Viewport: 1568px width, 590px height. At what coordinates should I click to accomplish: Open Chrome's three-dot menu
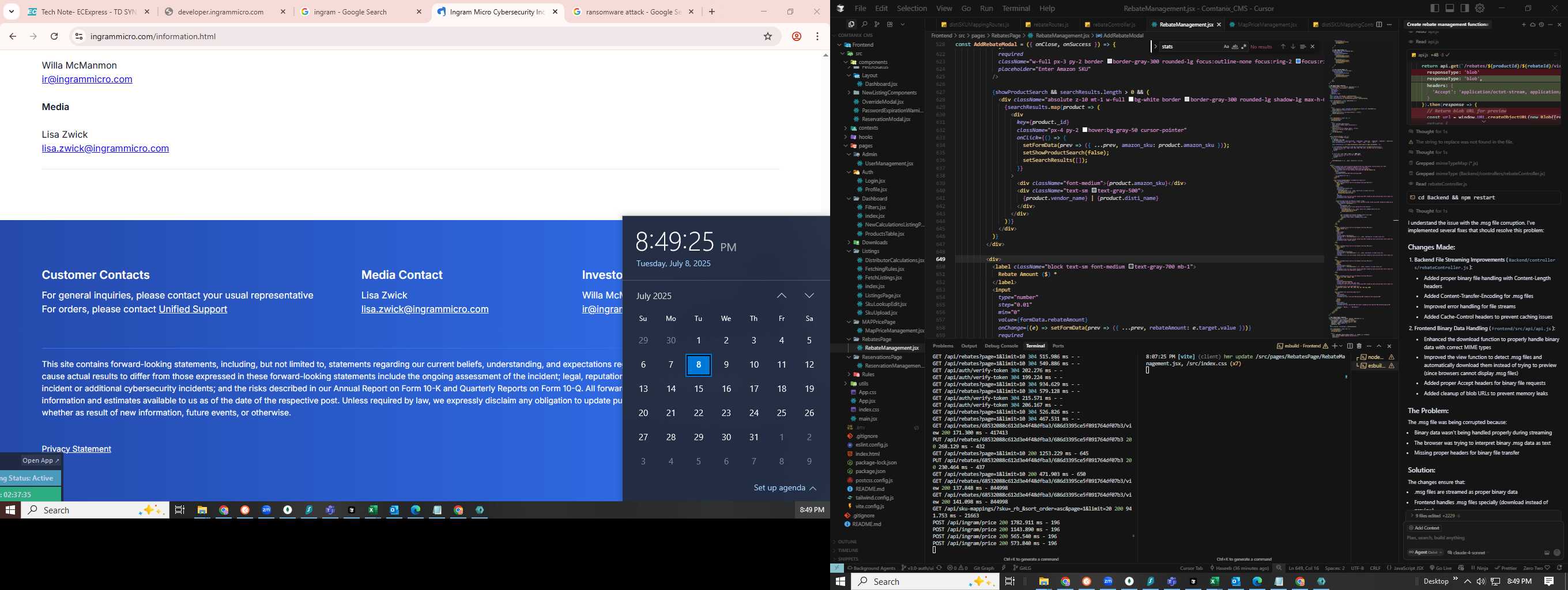point(817,36)
